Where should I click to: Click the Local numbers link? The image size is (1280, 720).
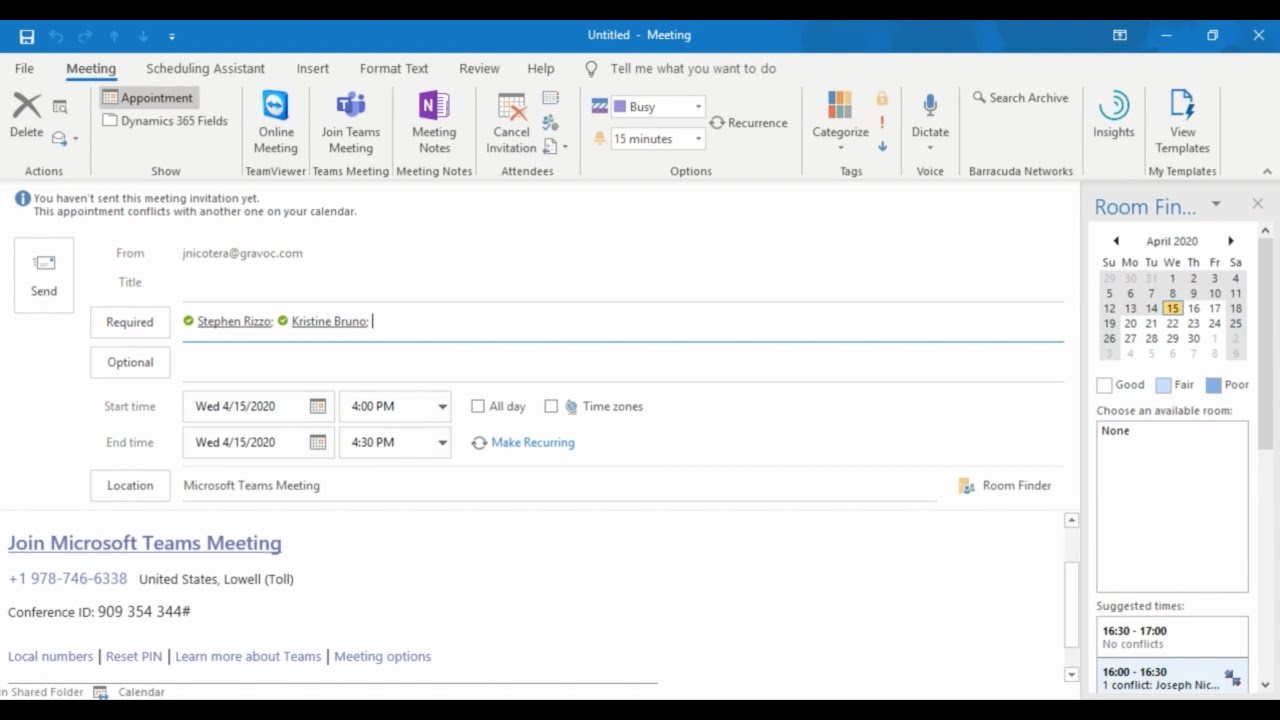(50, 656)
